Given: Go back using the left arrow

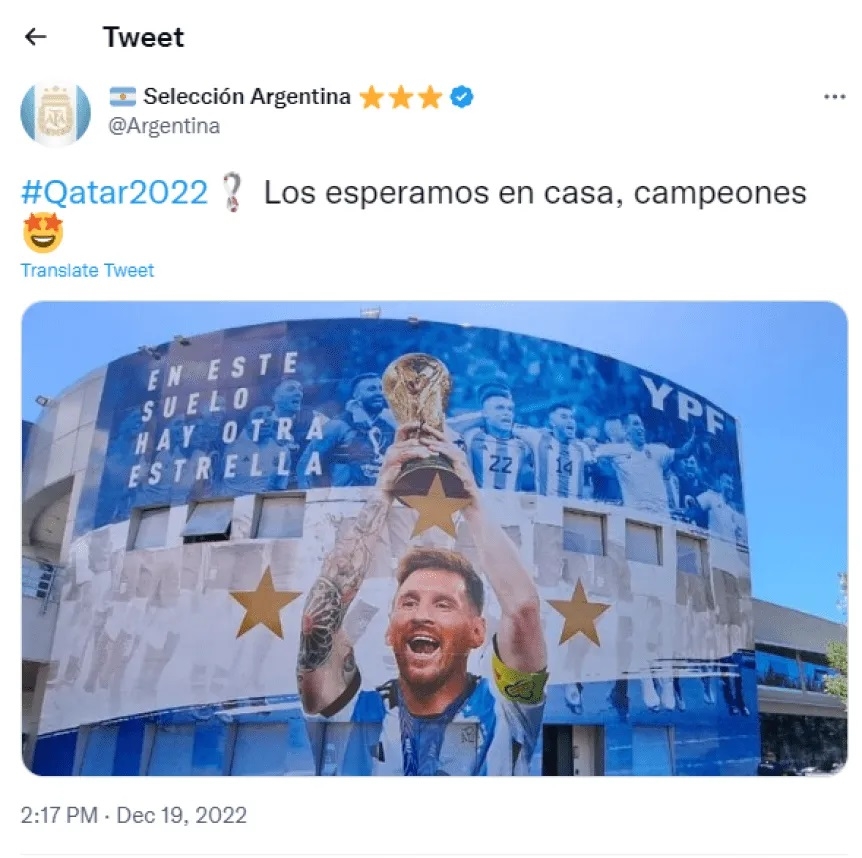Looking at the screenshot, I should [36, 37].
